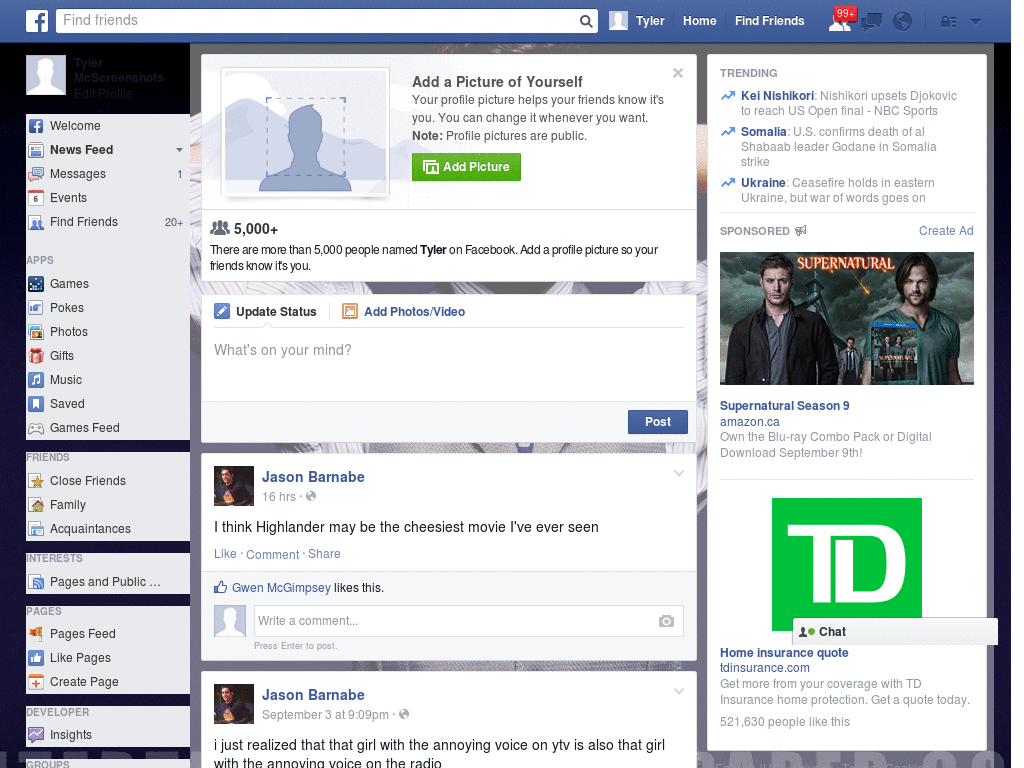Click Tyler name in the top bar
Screen dimensions: 1024x768
650,21
